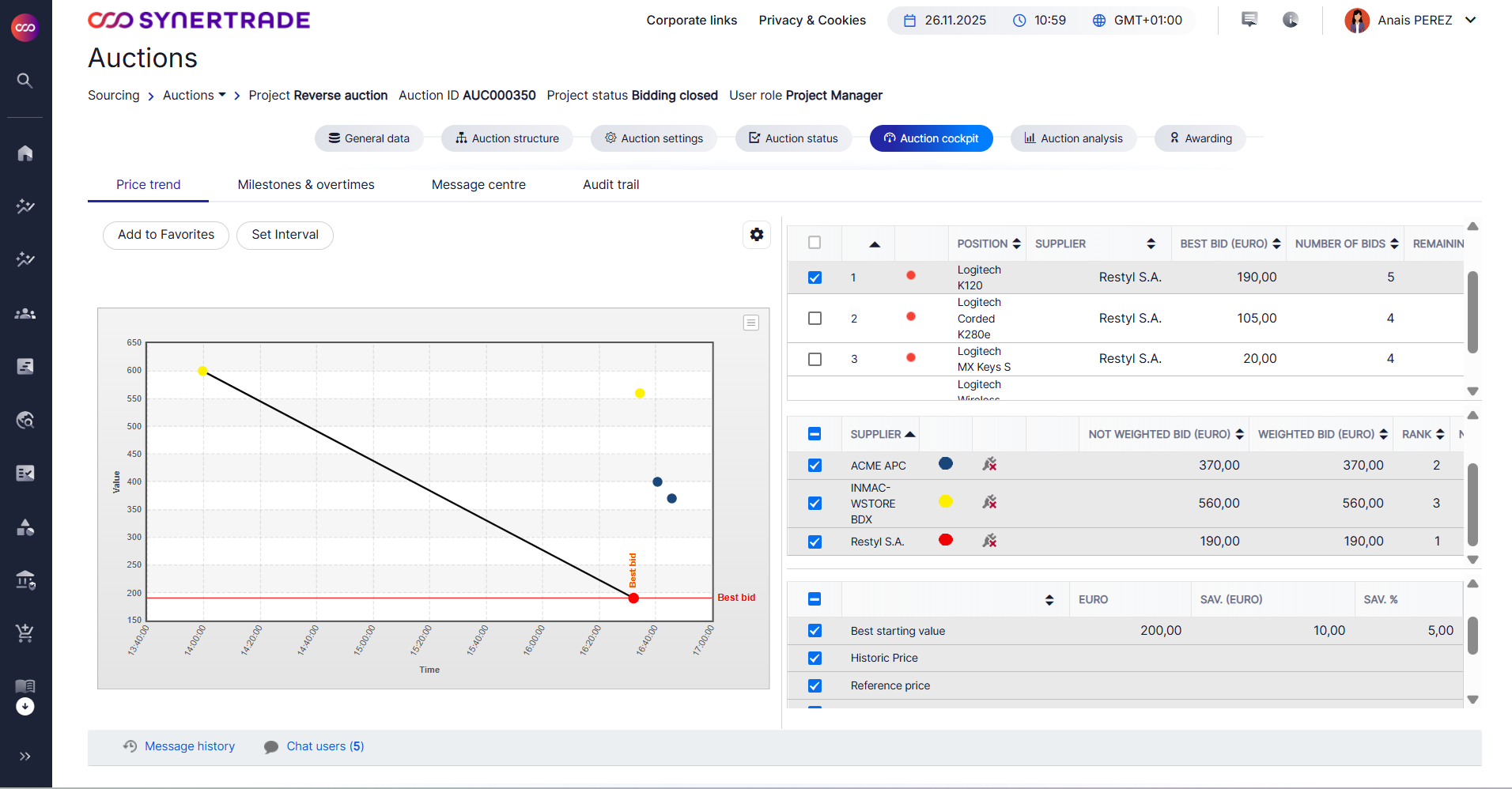This screenshot has width=1512, height=789.
Task: Open Corporate links
Action: click(x=692, y=21)
